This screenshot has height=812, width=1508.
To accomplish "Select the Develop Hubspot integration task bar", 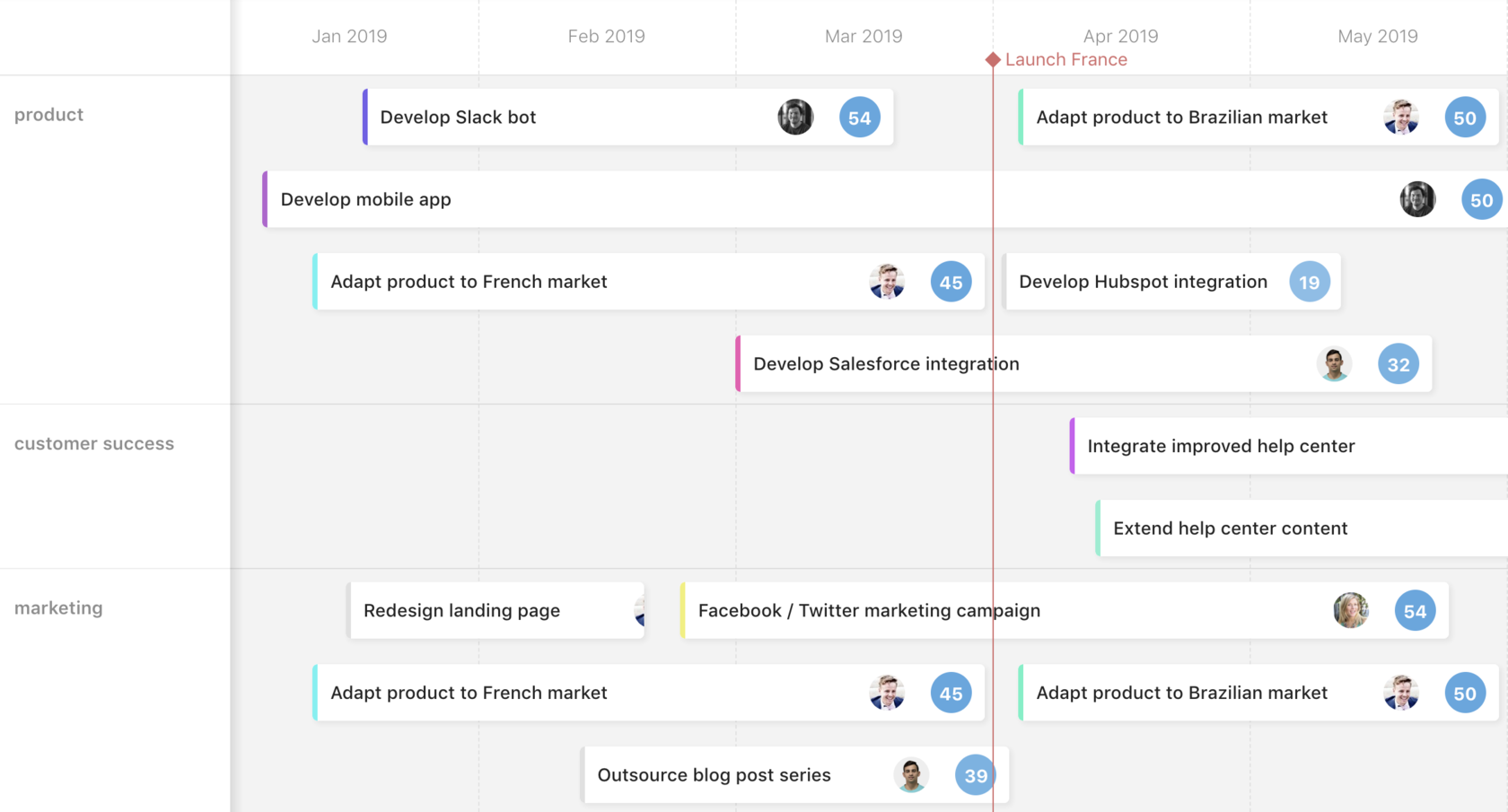I will 1142,282.
